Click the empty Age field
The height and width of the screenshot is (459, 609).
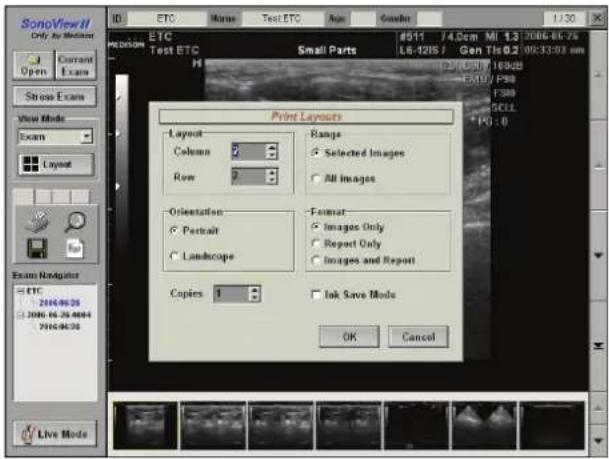(363, 19)
